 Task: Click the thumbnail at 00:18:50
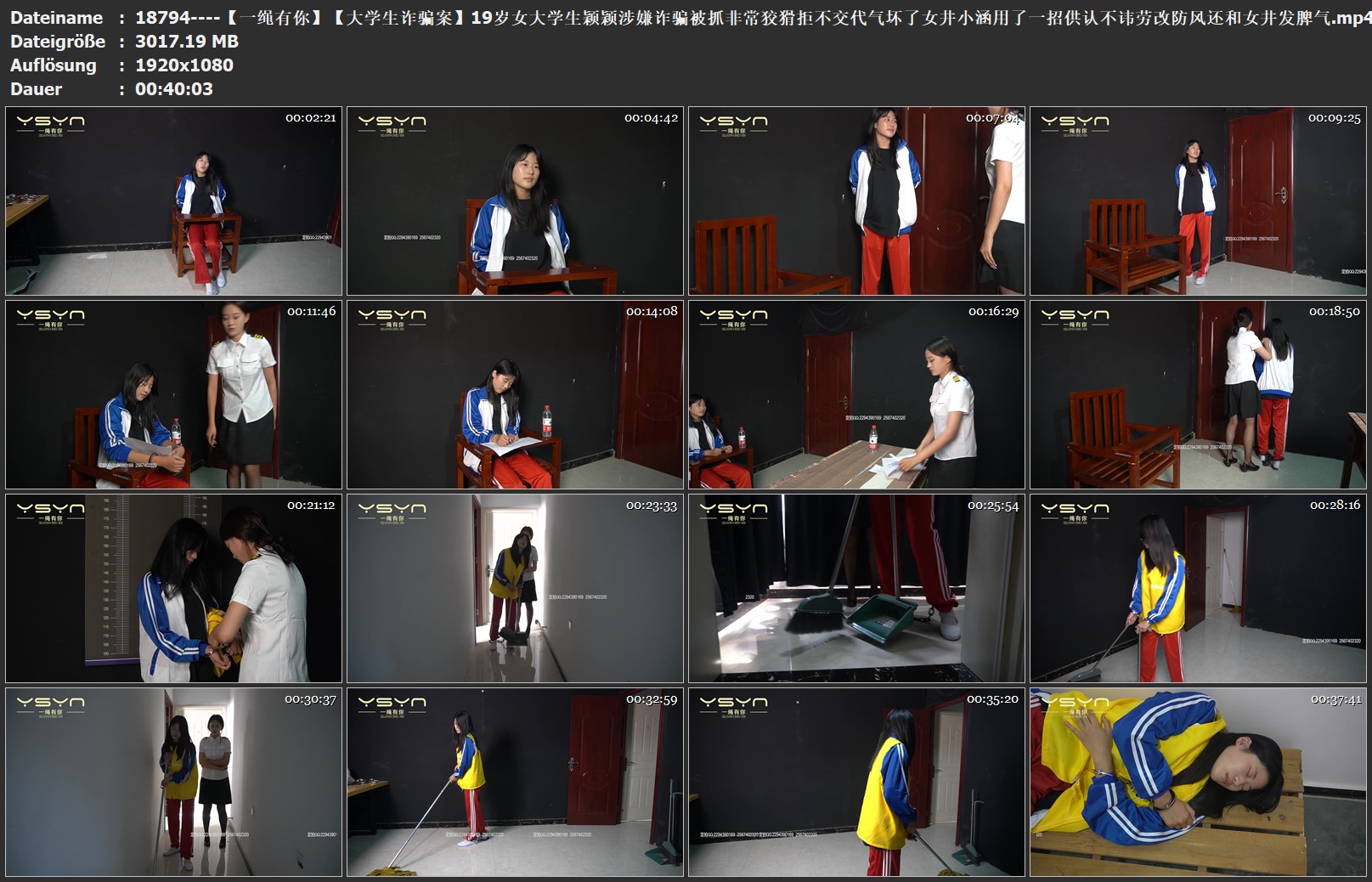click(1199, 394)
